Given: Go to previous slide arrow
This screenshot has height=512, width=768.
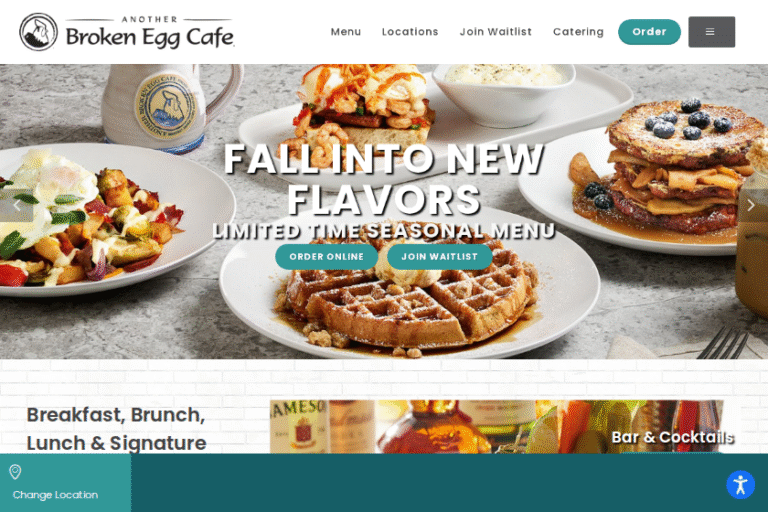Looking at the screenshot, I should click(x=17, y=205).
